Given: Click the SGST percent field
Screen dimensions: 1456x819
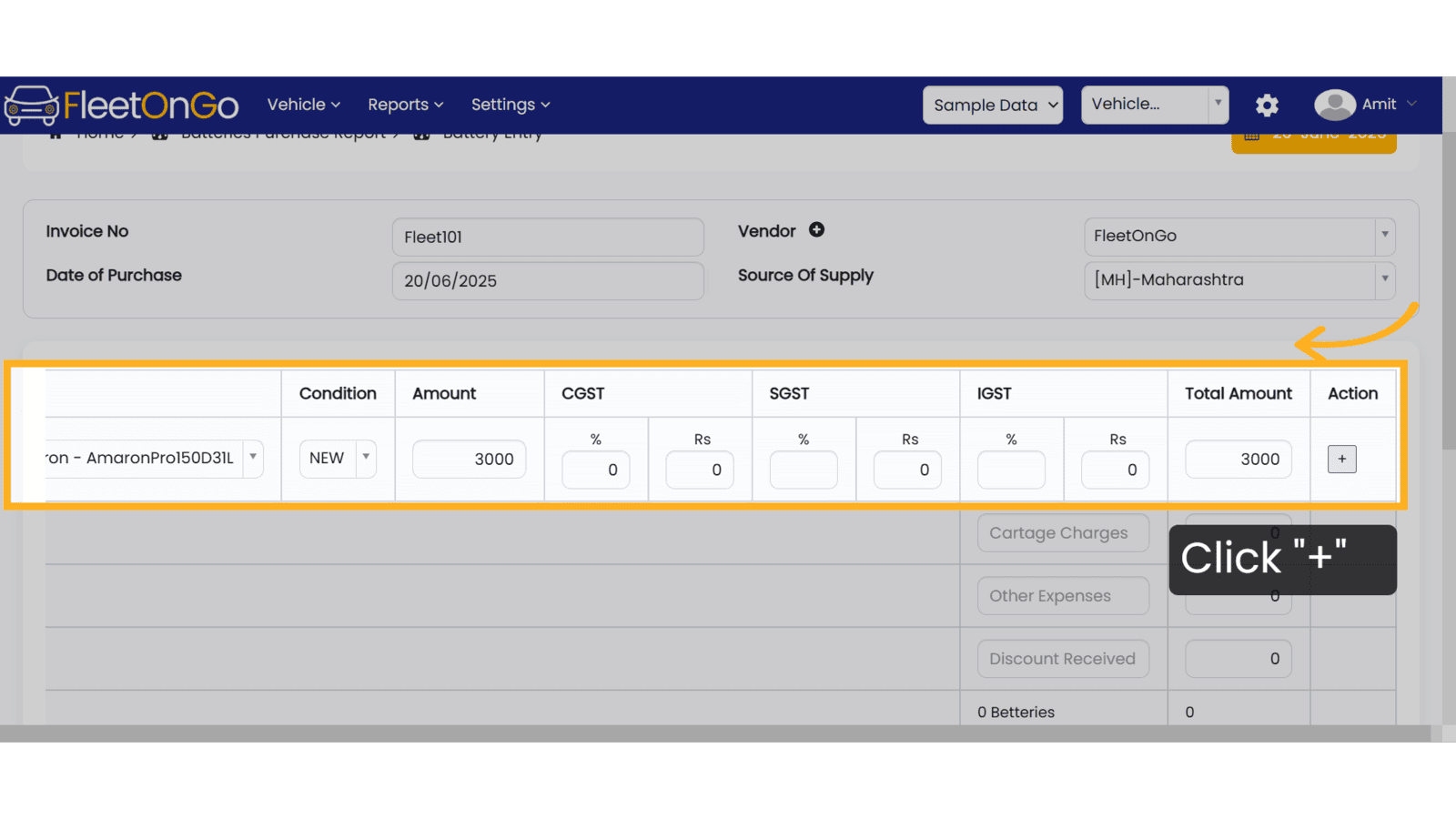Looking at the screenshot, I should click(x=804, y=470).
